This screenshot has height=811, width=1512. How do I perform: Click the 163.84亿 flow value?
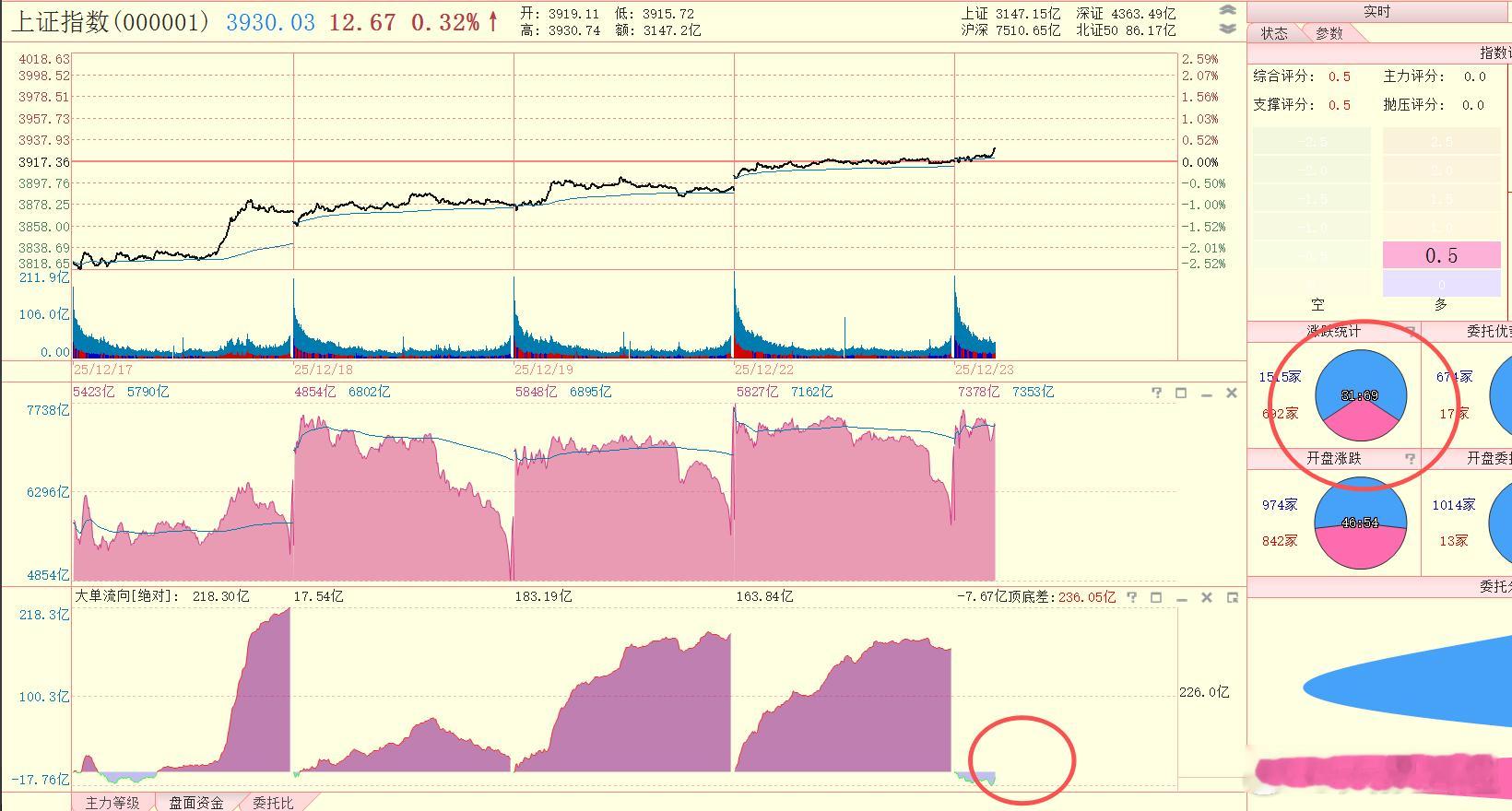[764, 596]
